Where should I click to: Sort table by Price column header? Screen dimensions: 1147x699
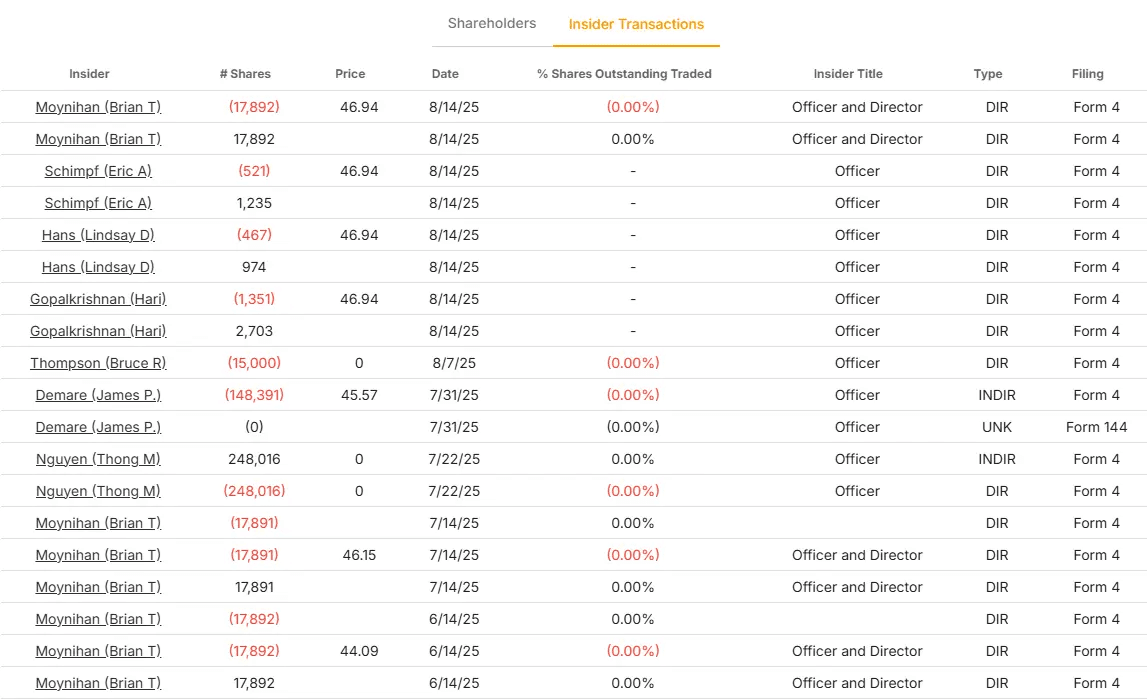click(350, 74)
